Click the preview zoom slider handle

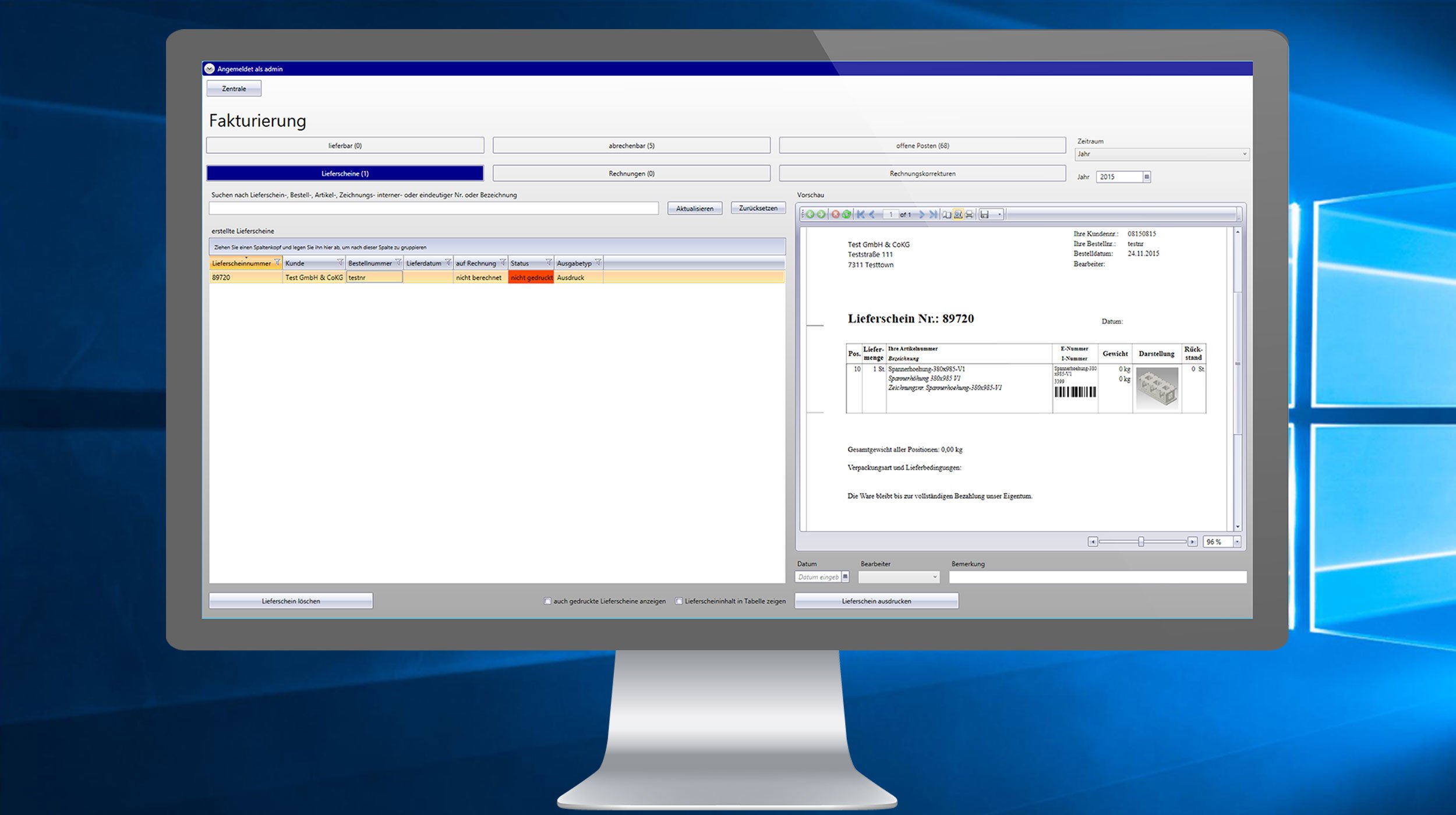[x=1141, y=542]
